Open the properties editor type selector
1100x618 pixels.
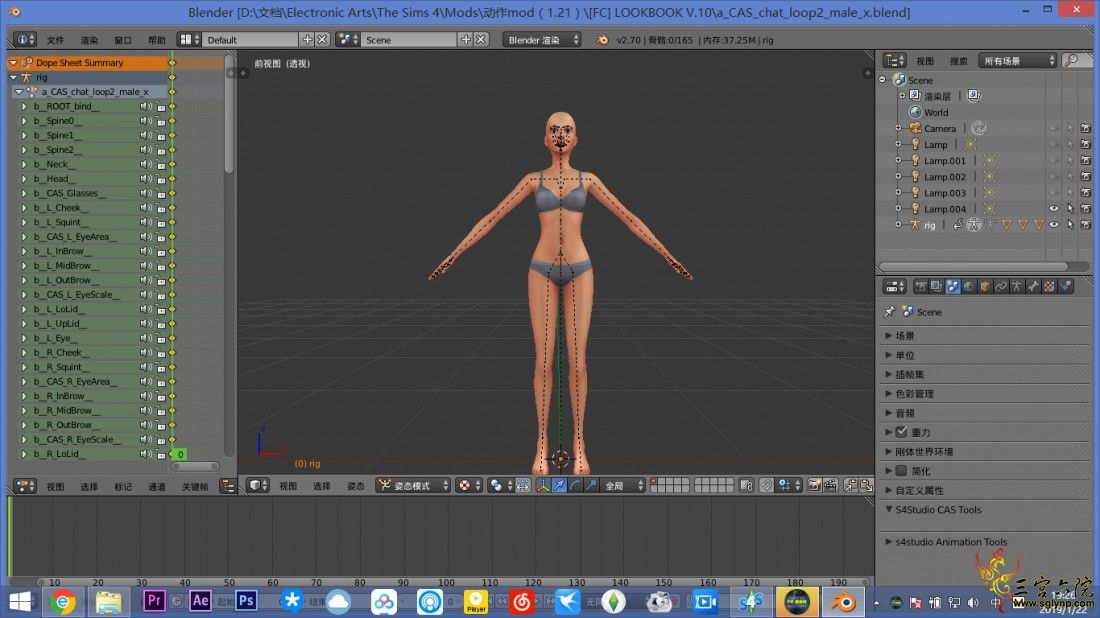895,286
